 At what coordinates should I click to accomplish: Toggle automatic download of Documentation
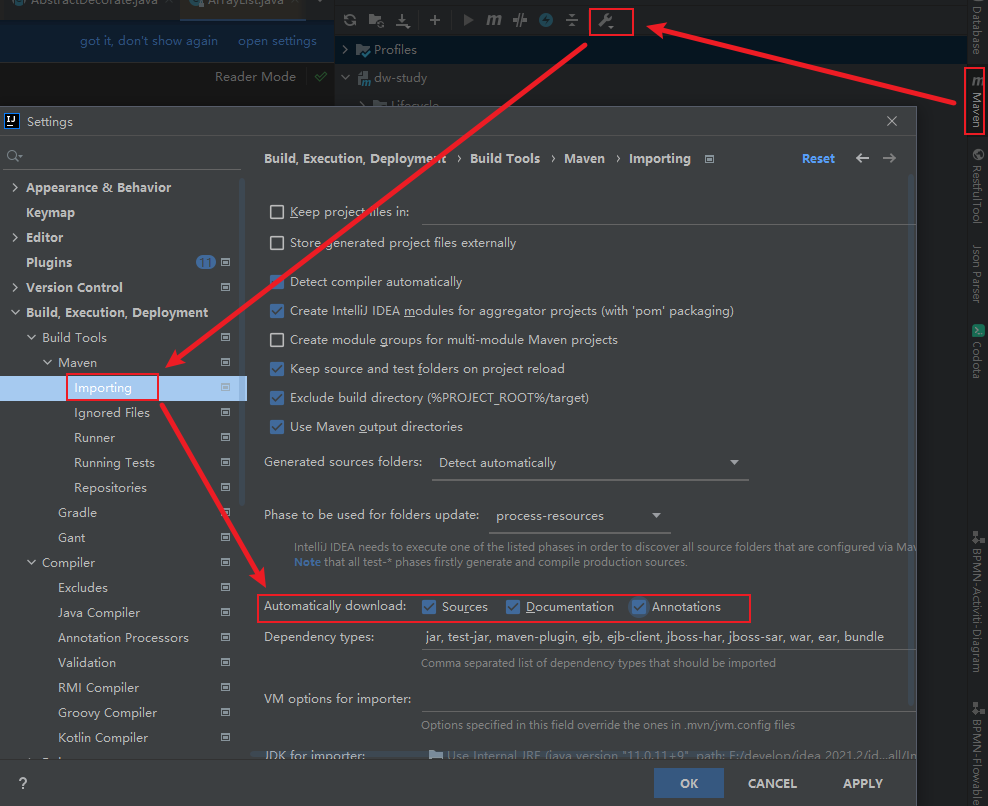tap(513, 607)
